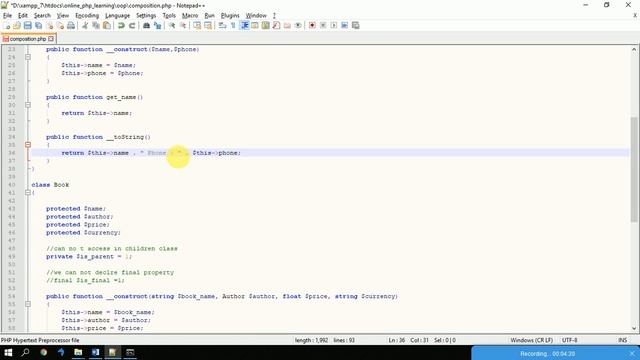
Task: Close the composition.php tab
Action: pyautogui.click(x=51, y=39)
